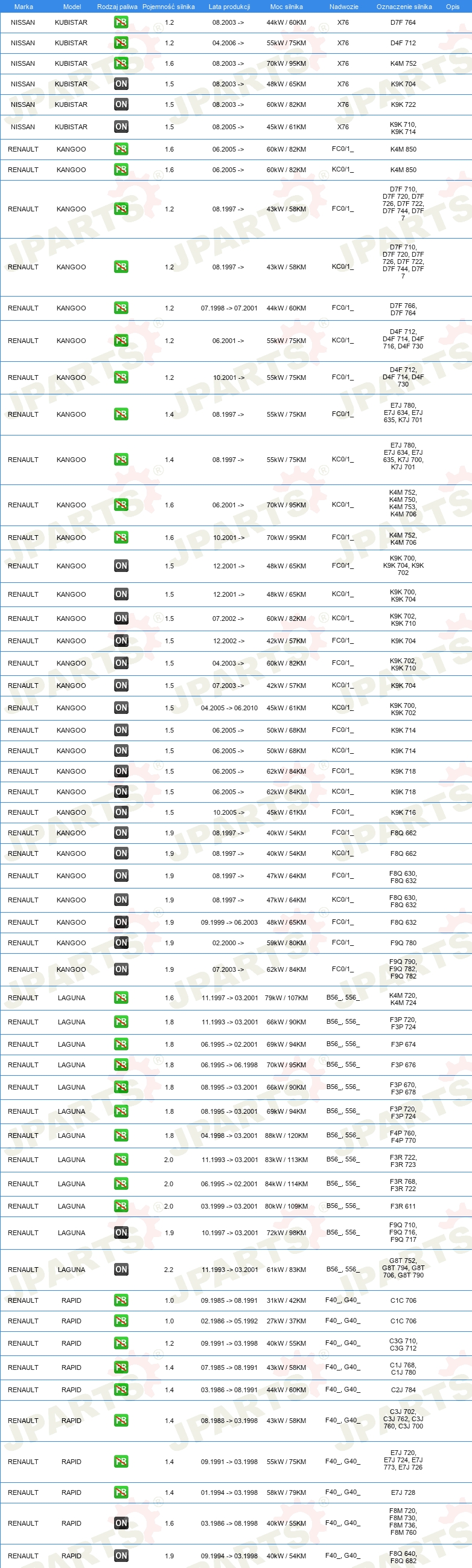Click the K9K 716 engine code cell
Image resolution: width=472 pixels, height=1568 pixels.
(403, 812)
